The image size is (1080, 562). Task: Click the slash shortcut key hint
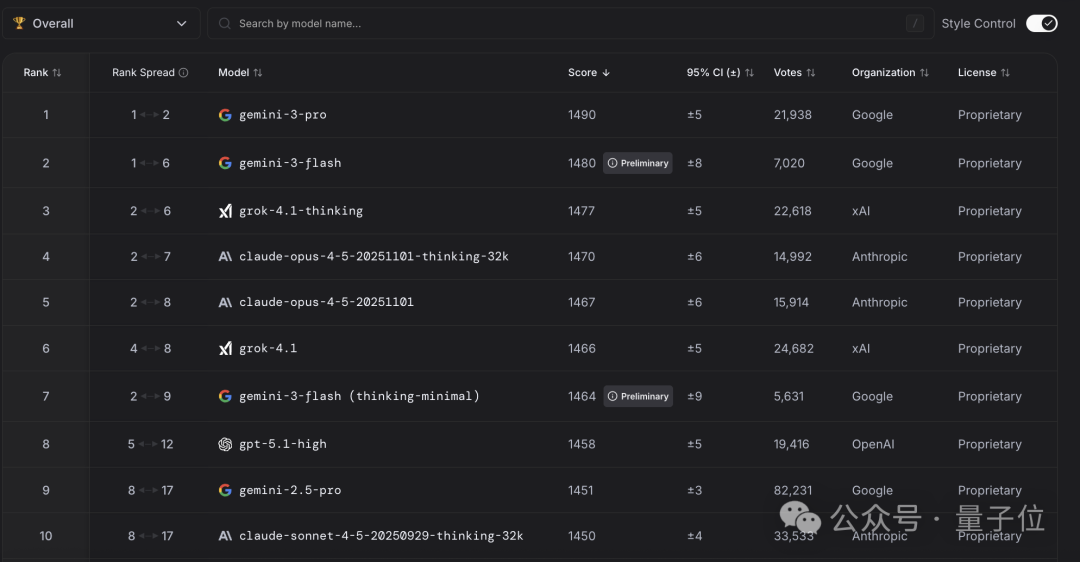pos(915,23)
